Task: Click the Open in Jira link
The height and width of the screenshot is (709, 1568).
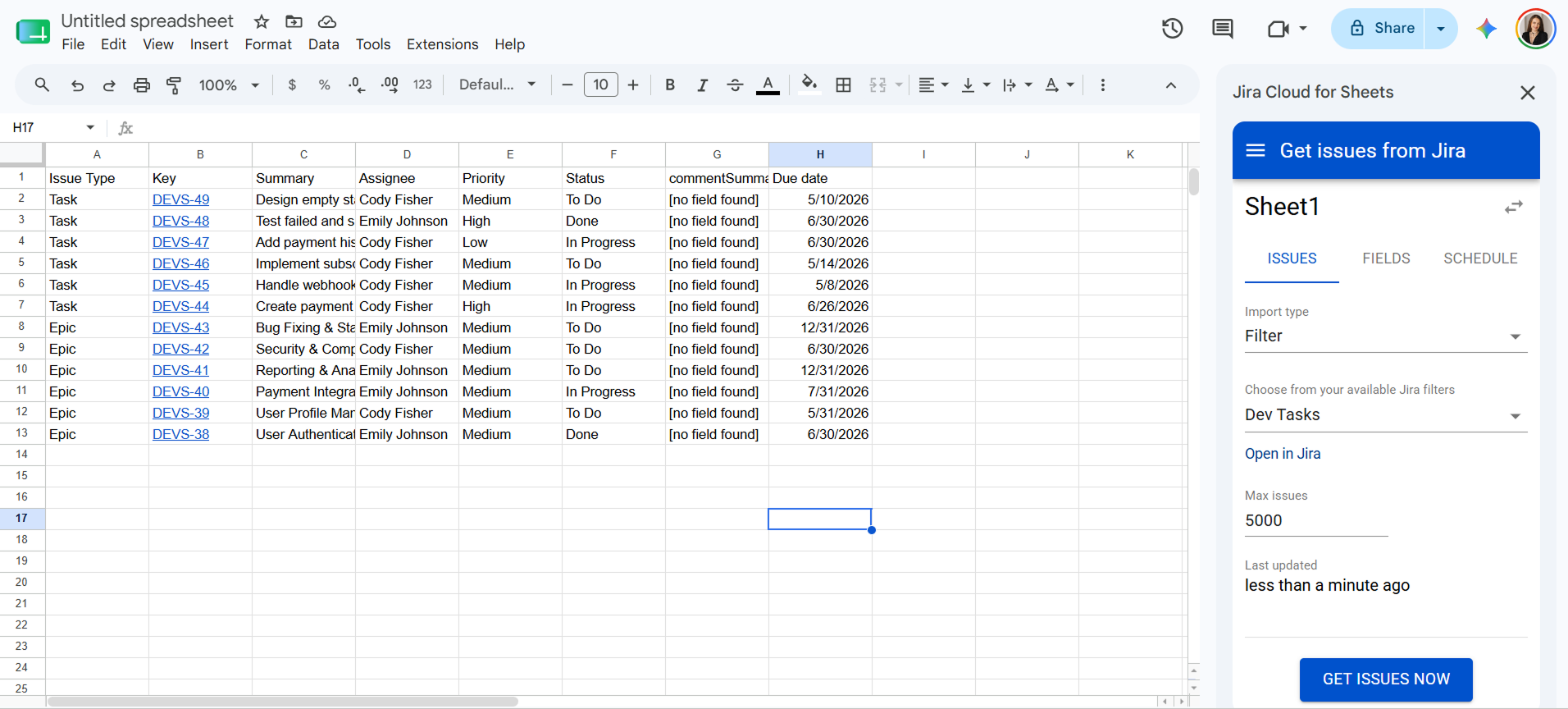Action: click(1283, 454)
